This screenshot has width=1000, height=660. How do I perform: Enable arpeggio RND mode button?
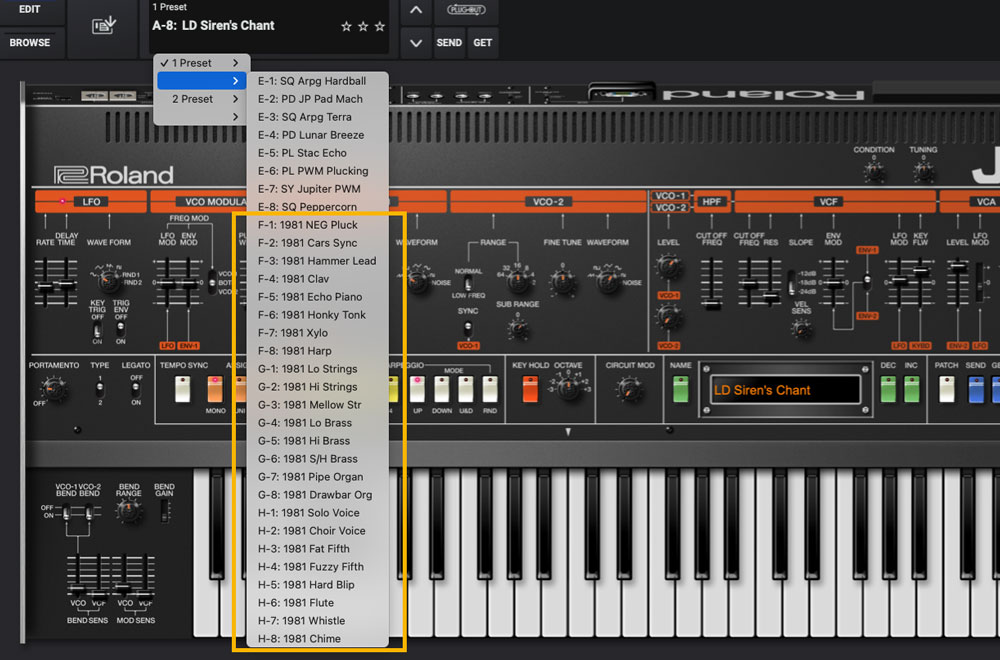pyautogui.click(x=490, y=389)
